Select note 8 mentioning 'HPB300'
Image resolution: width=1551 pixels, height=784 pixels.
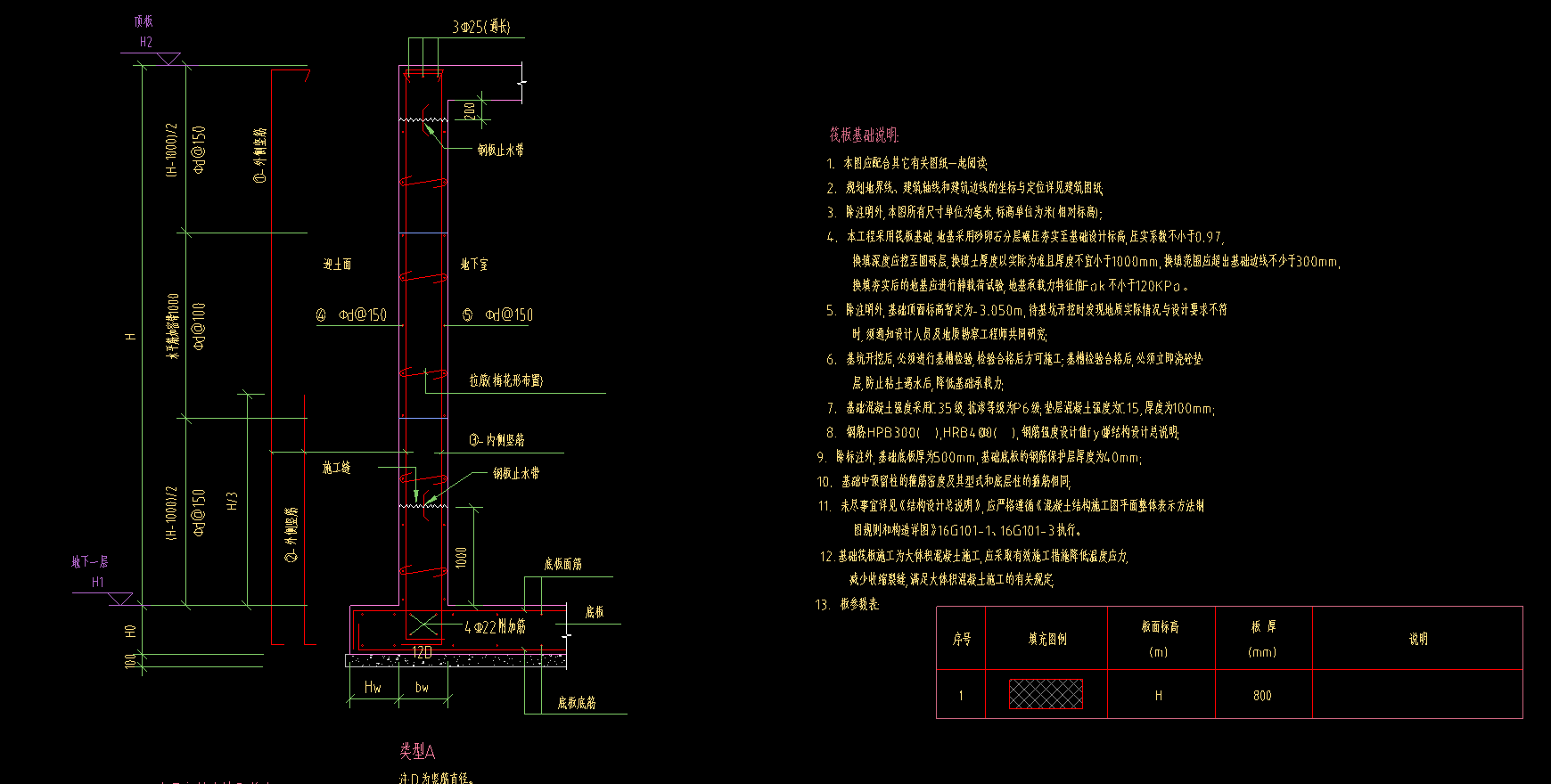click(1013, 433)
